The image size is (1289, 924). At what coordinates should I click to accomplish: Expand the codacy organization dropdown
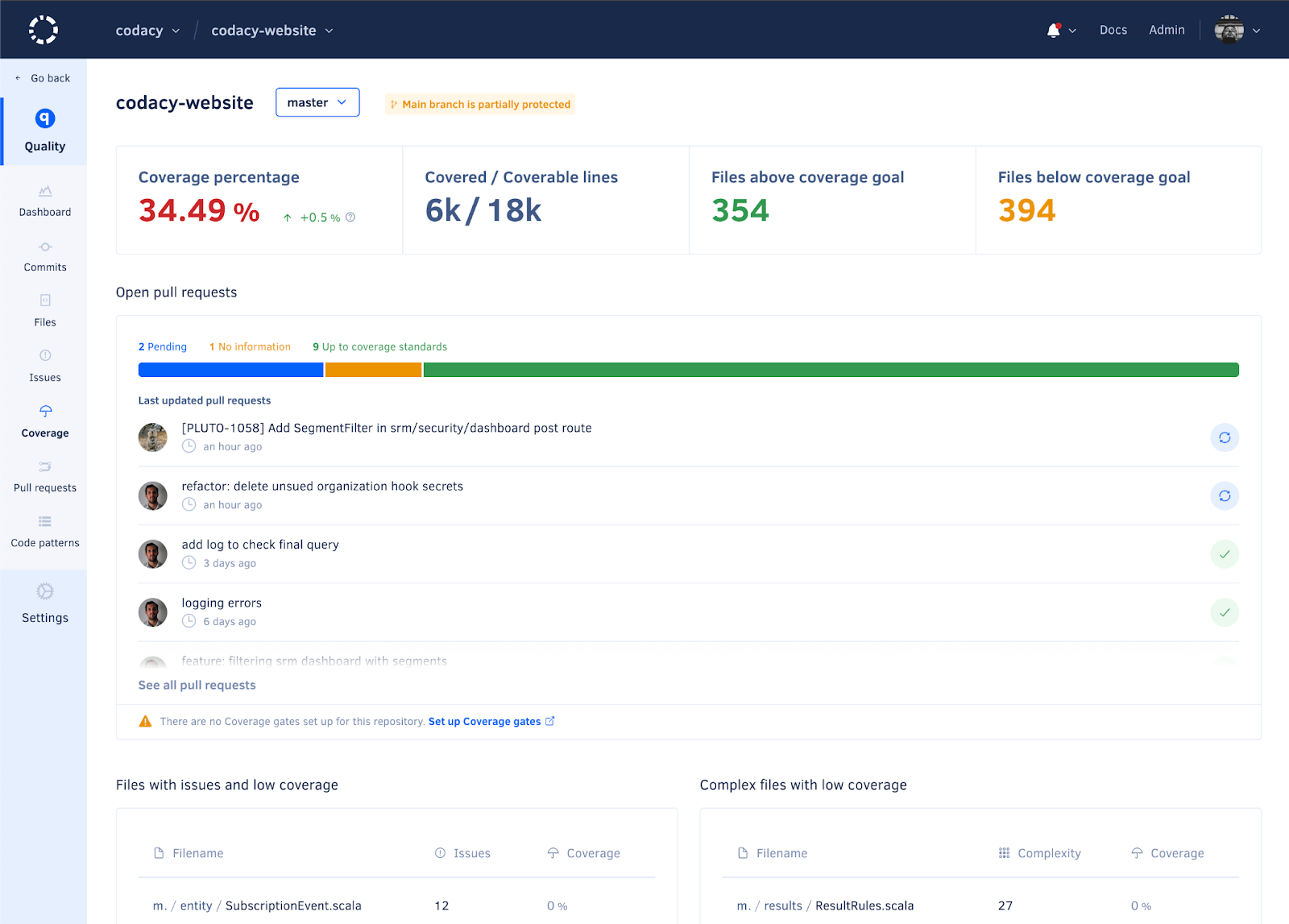coord(147,31)
